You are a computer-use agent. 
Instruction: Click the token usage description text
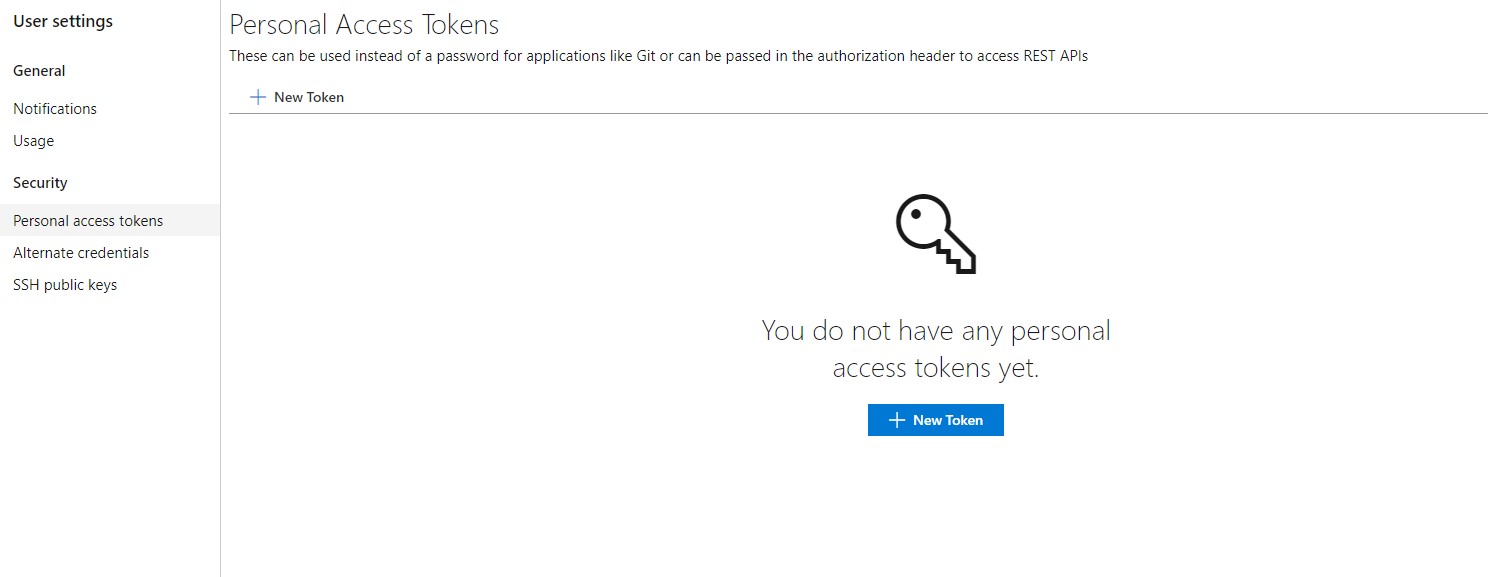(x=658, y=56)
